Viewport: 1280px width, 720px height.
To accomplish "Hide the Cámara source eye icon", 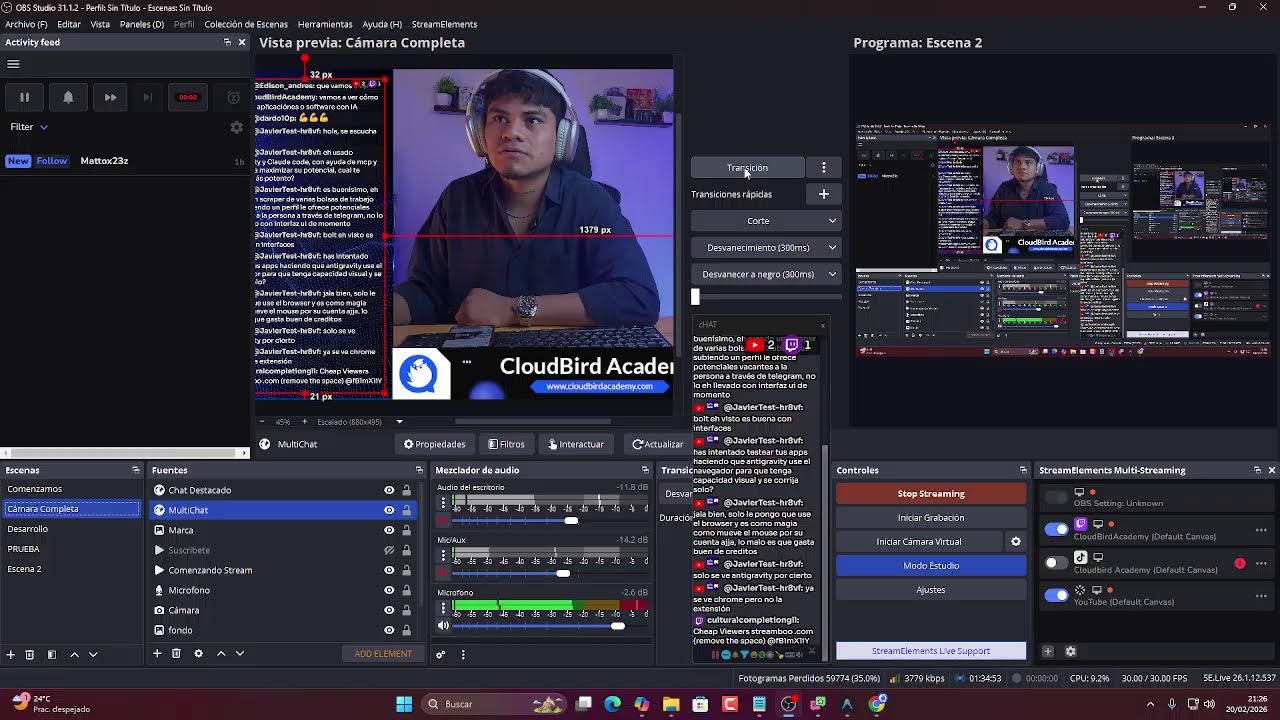I will 389,610.
